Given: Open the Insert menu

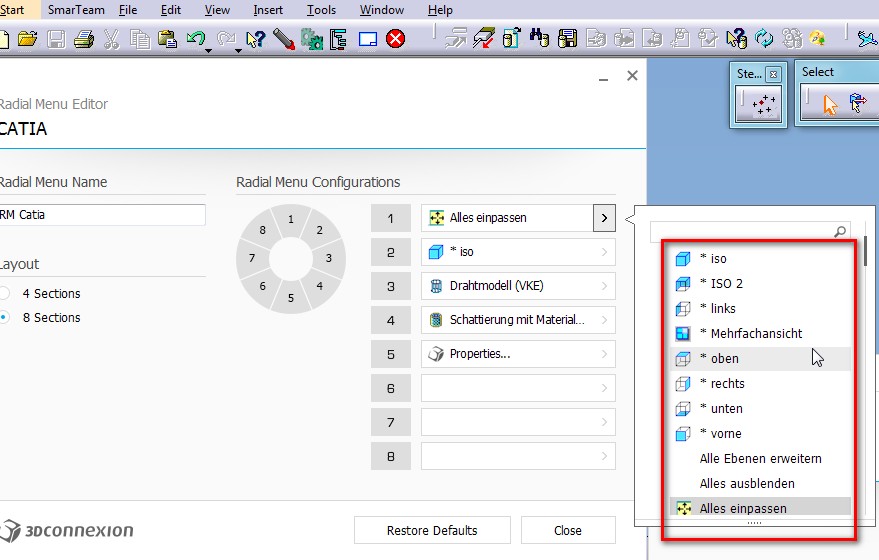Looking at the screenshot, I should (267, 10).
